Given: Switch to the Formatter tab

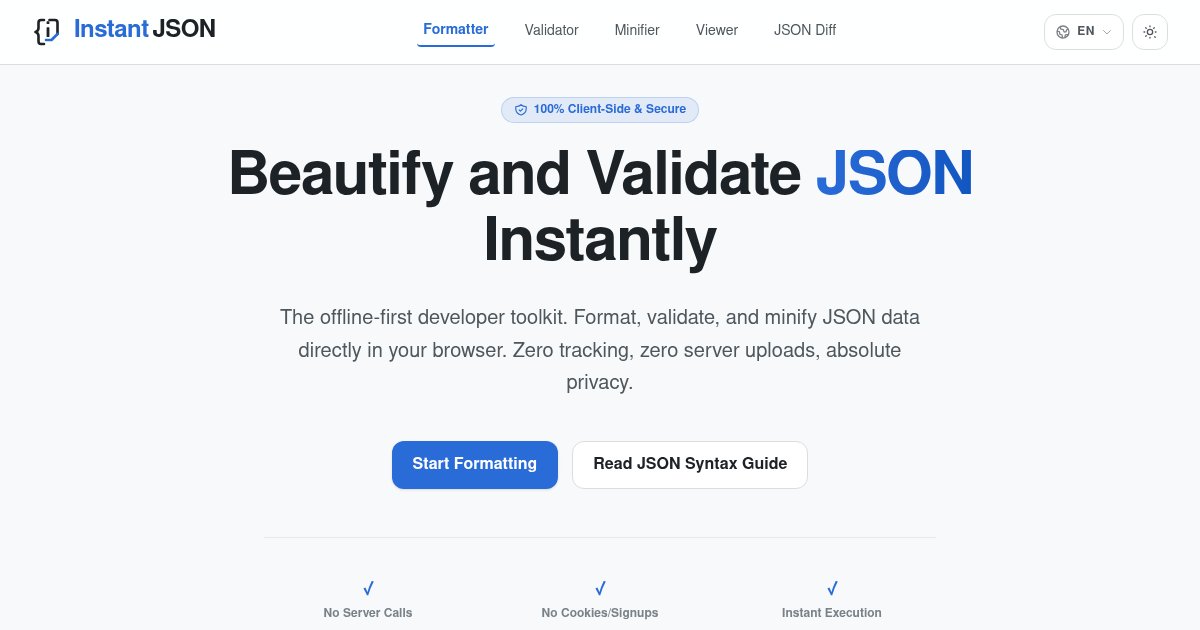Looking at the screenshot, I should (x=456, y=30).
